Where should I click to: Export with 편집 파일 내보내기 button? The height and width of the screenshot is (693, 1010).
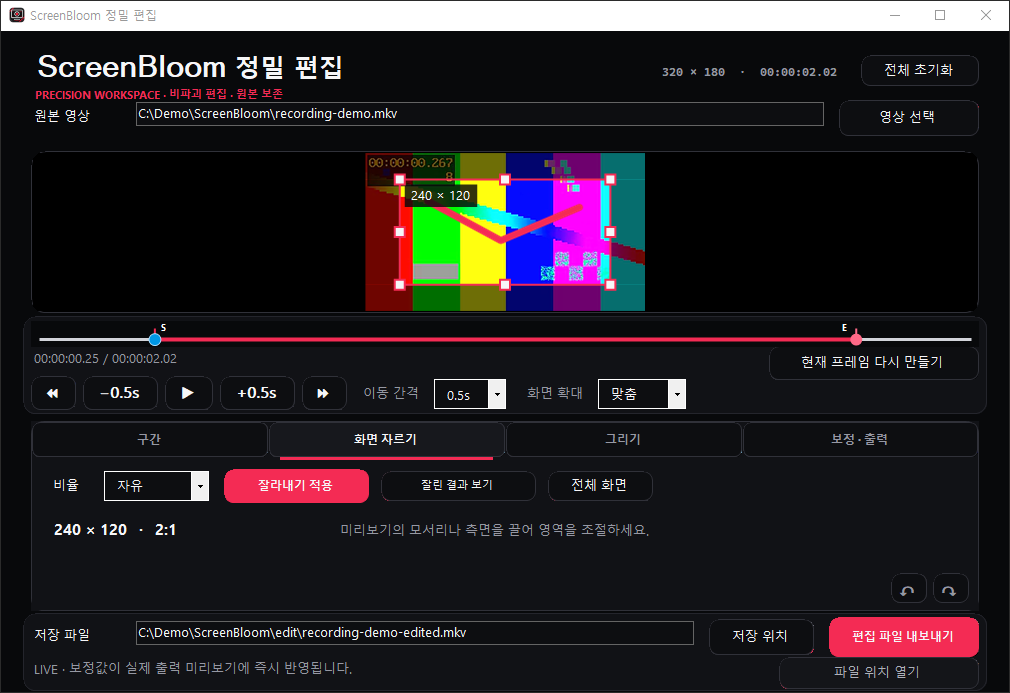[904, 636]
